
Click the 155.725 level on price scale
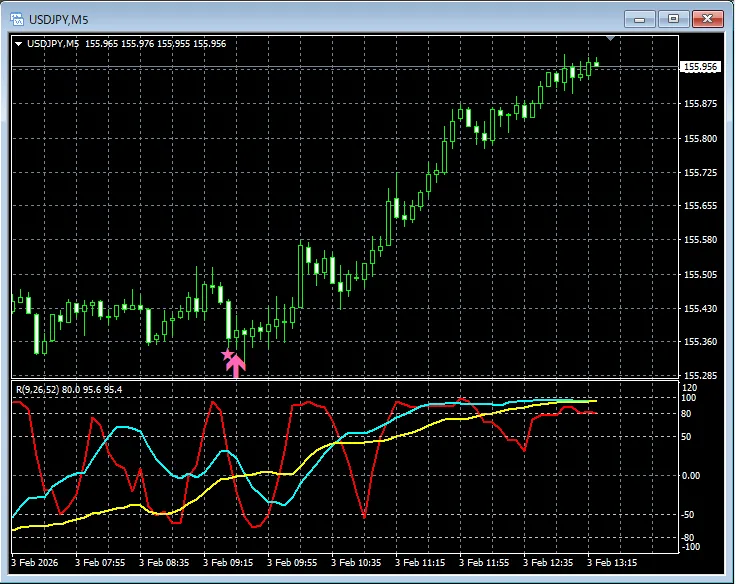[700, 173]
